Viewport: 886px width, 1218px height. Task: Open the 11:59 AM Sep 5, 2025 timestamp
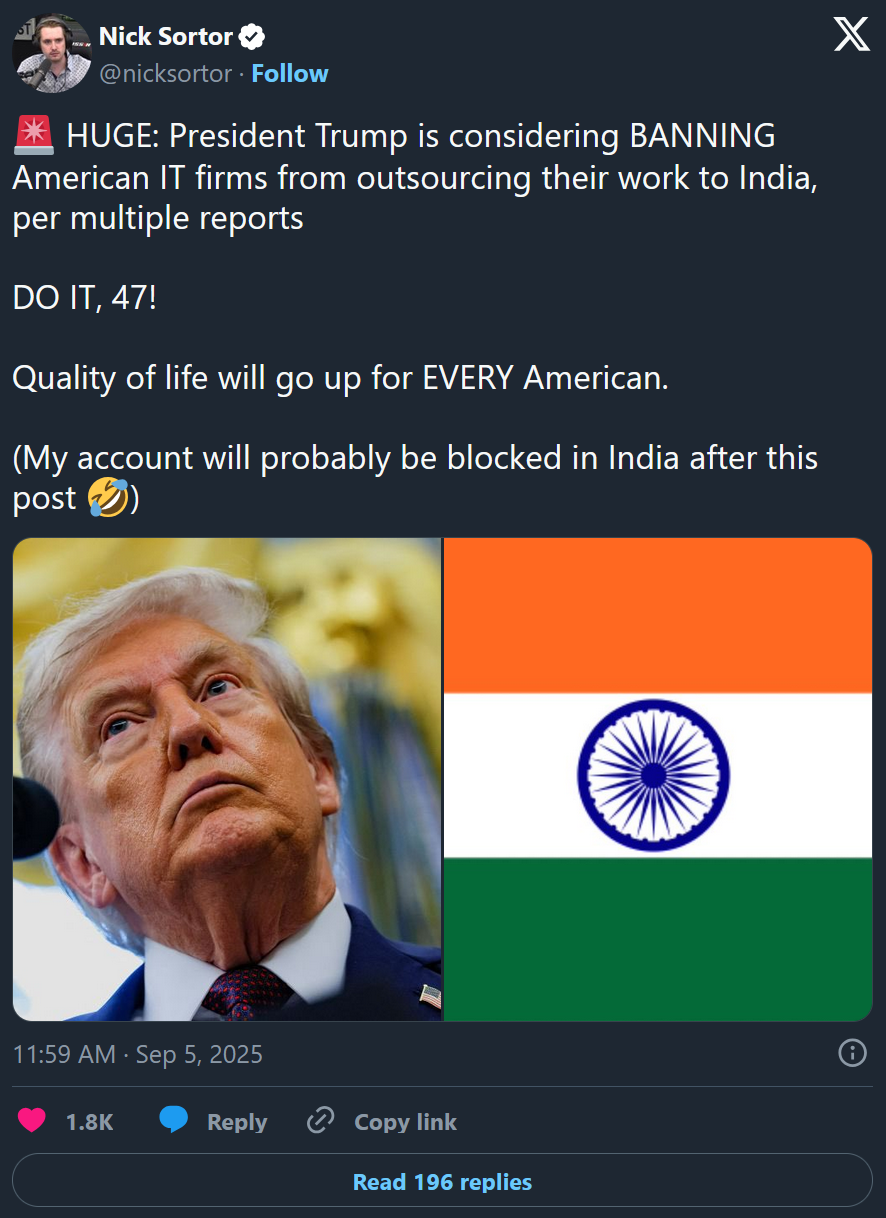138,1054
